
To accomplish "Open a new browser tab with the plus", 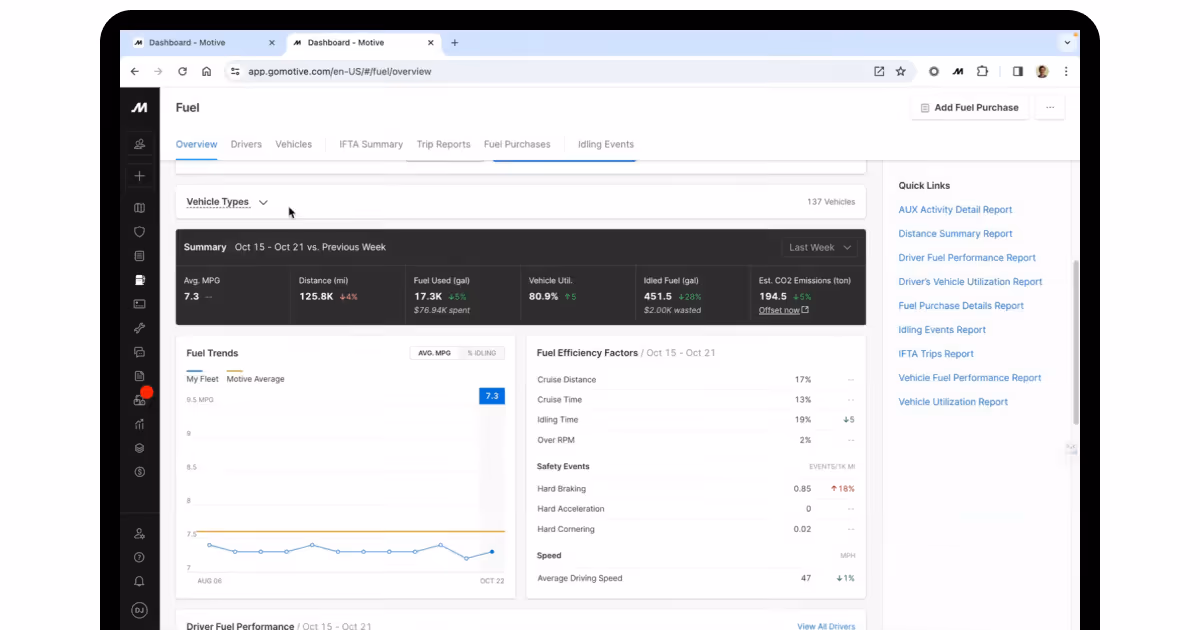I will click(x=455, y=43).
